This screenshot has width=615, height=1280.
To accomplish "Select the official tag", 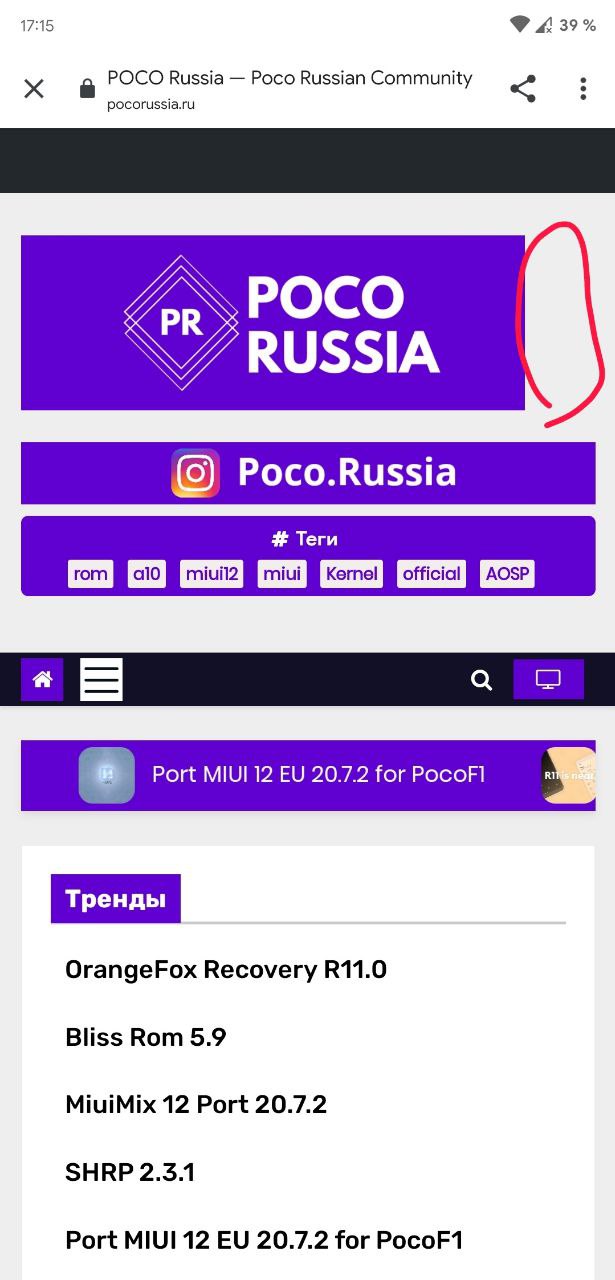I will pyautogui.click(x=432, y=574).
